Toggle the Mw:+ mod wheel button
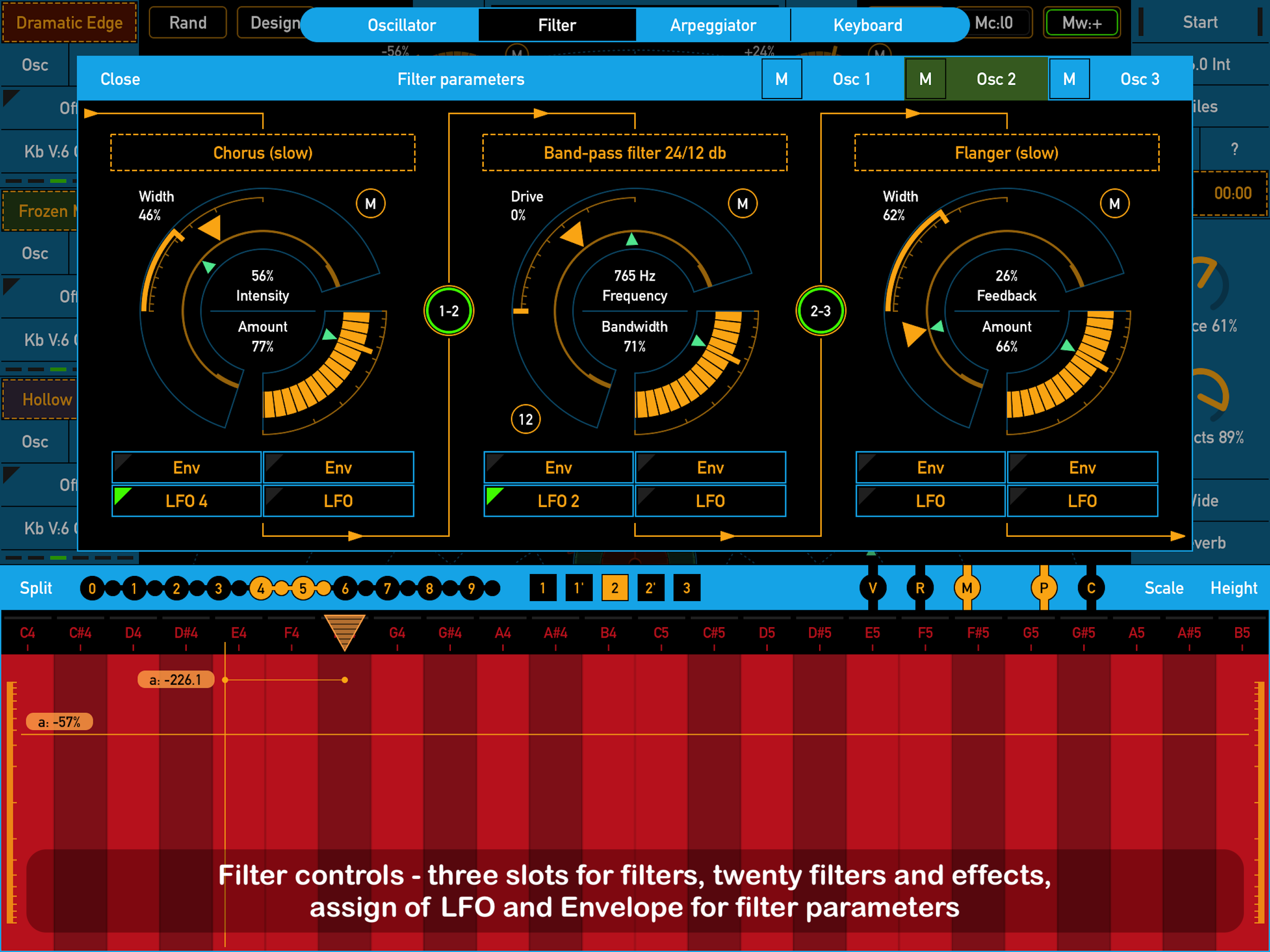 tap(1082, 23)
